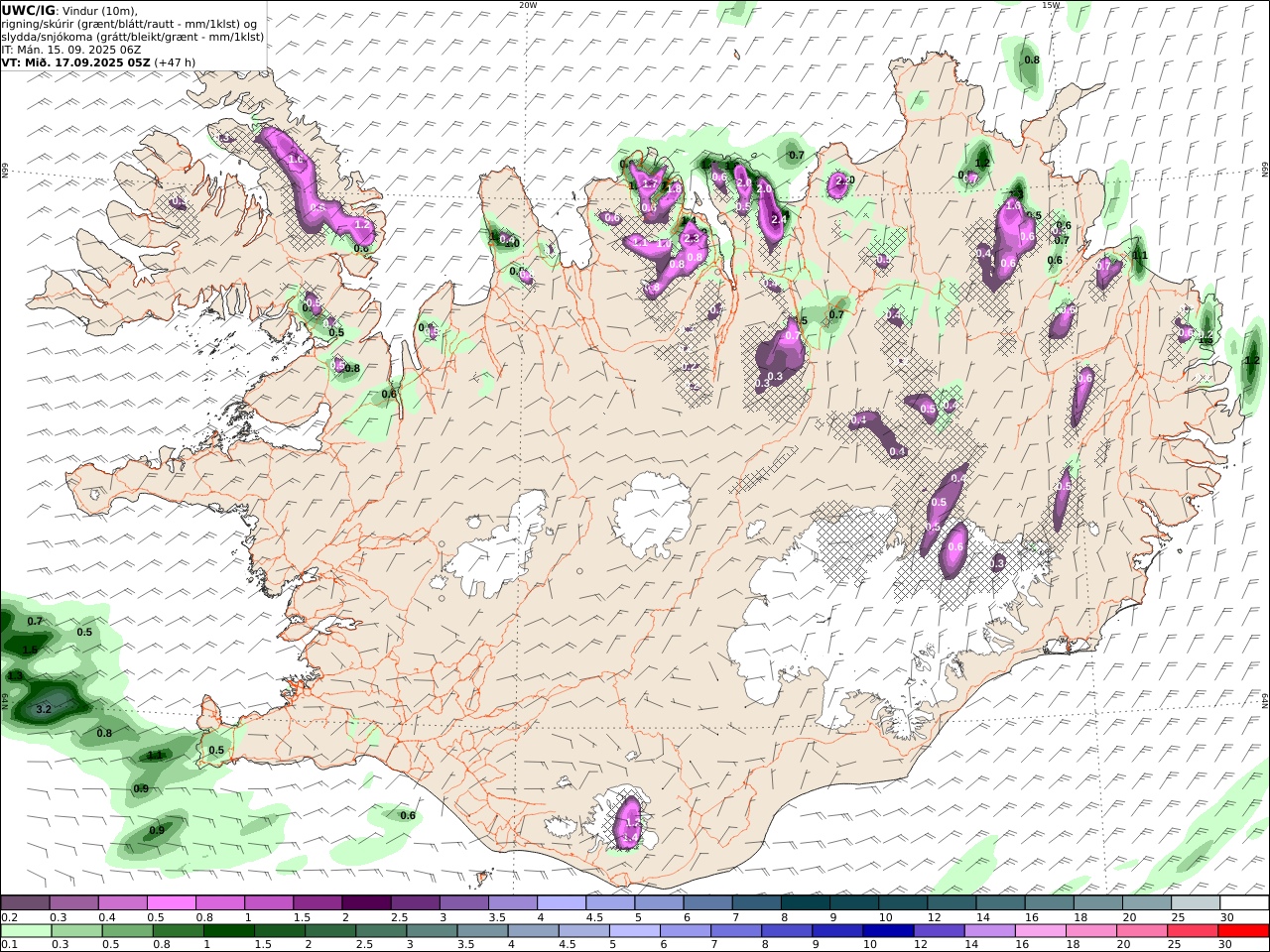Click the "15W" longitude label
Screen dimensions: 1270x952
point(1051,5)
